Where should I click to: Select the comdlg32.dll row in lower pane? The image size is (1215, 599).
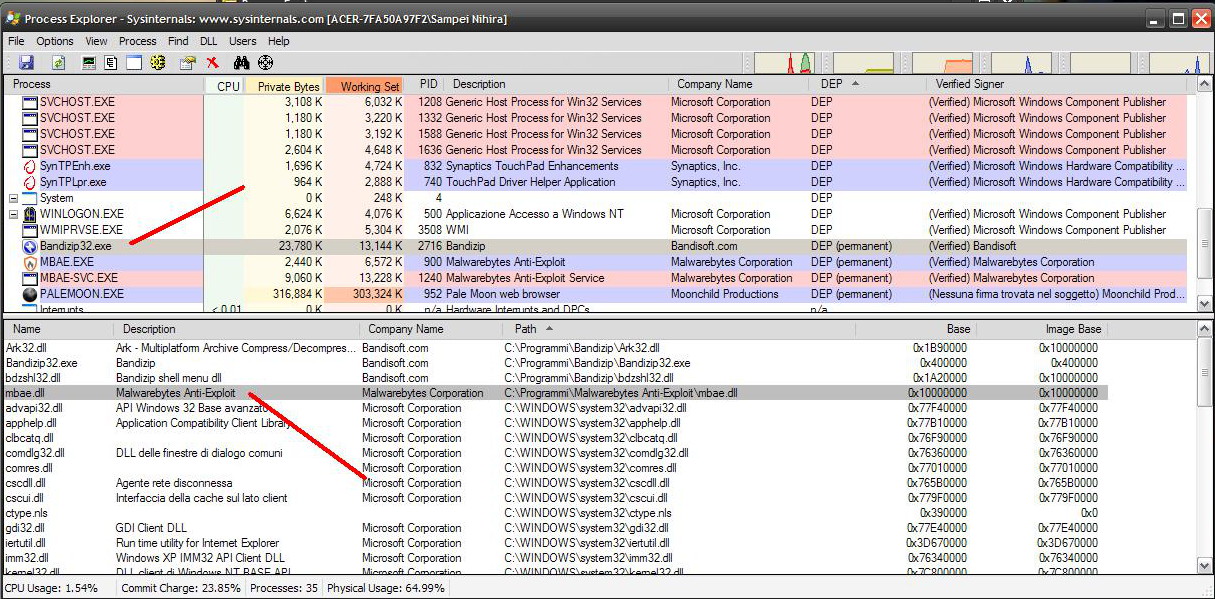pyautogui.click(x=555, y=453)
